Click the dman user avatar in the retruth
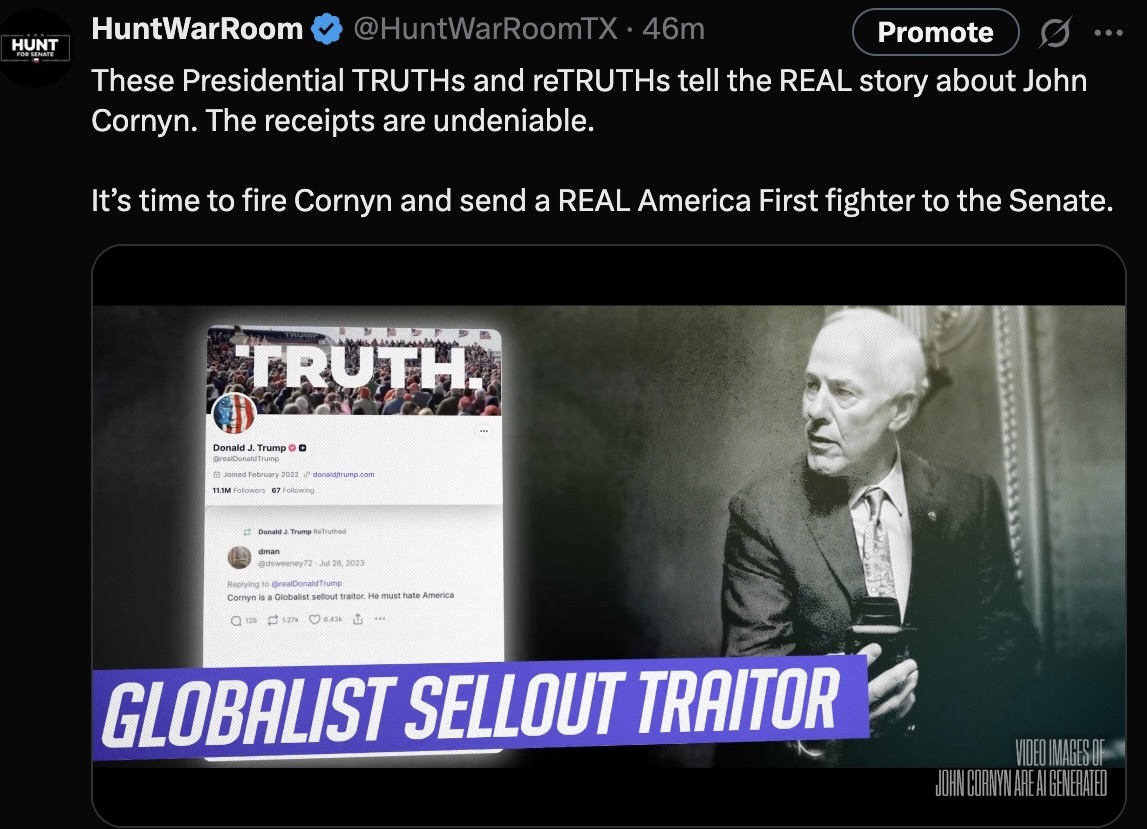Screen dimensions: 1147x829 [239, 557]
